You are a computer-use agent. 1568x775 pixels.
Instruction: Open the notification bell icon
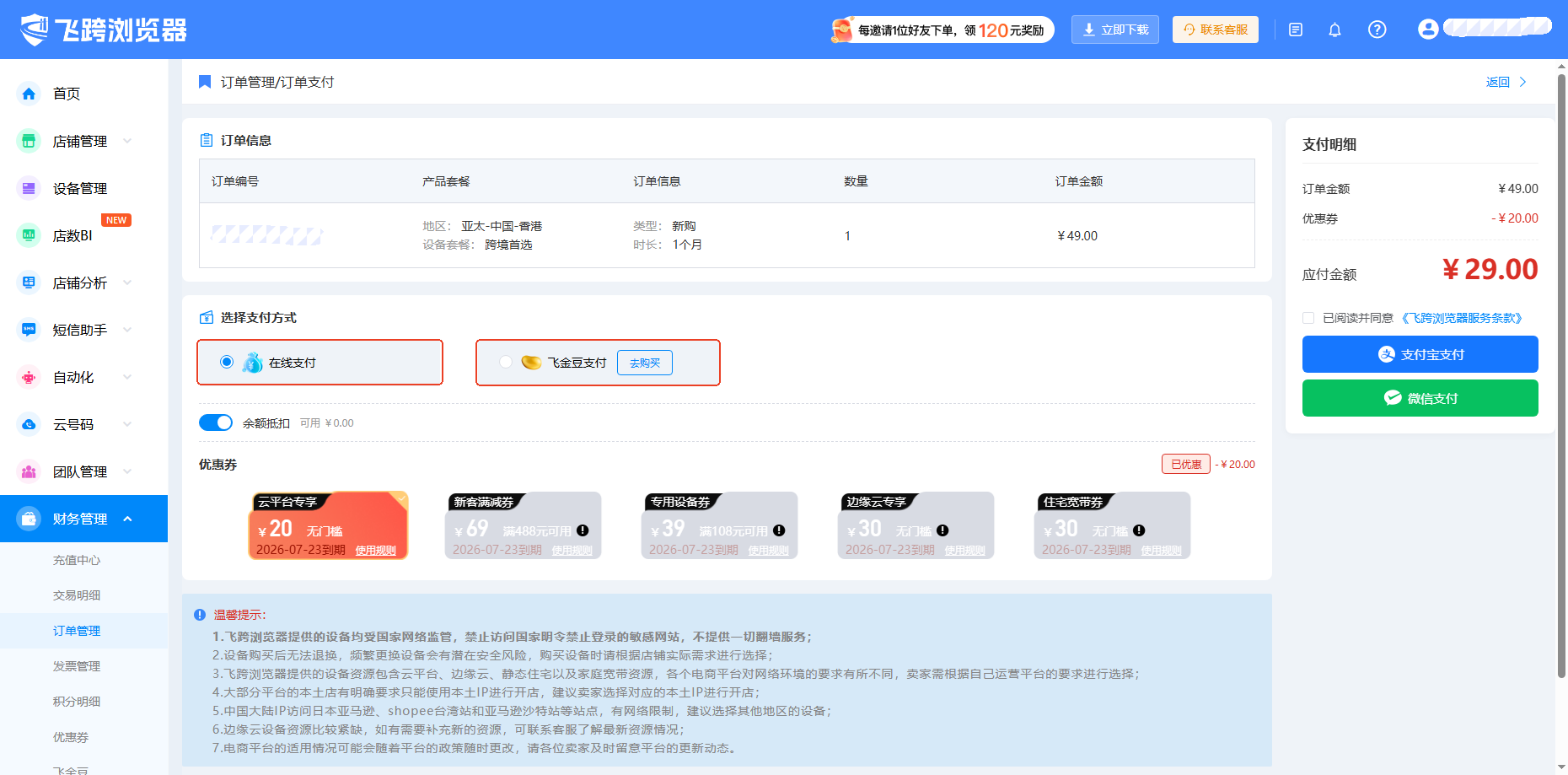(1334, 30)
